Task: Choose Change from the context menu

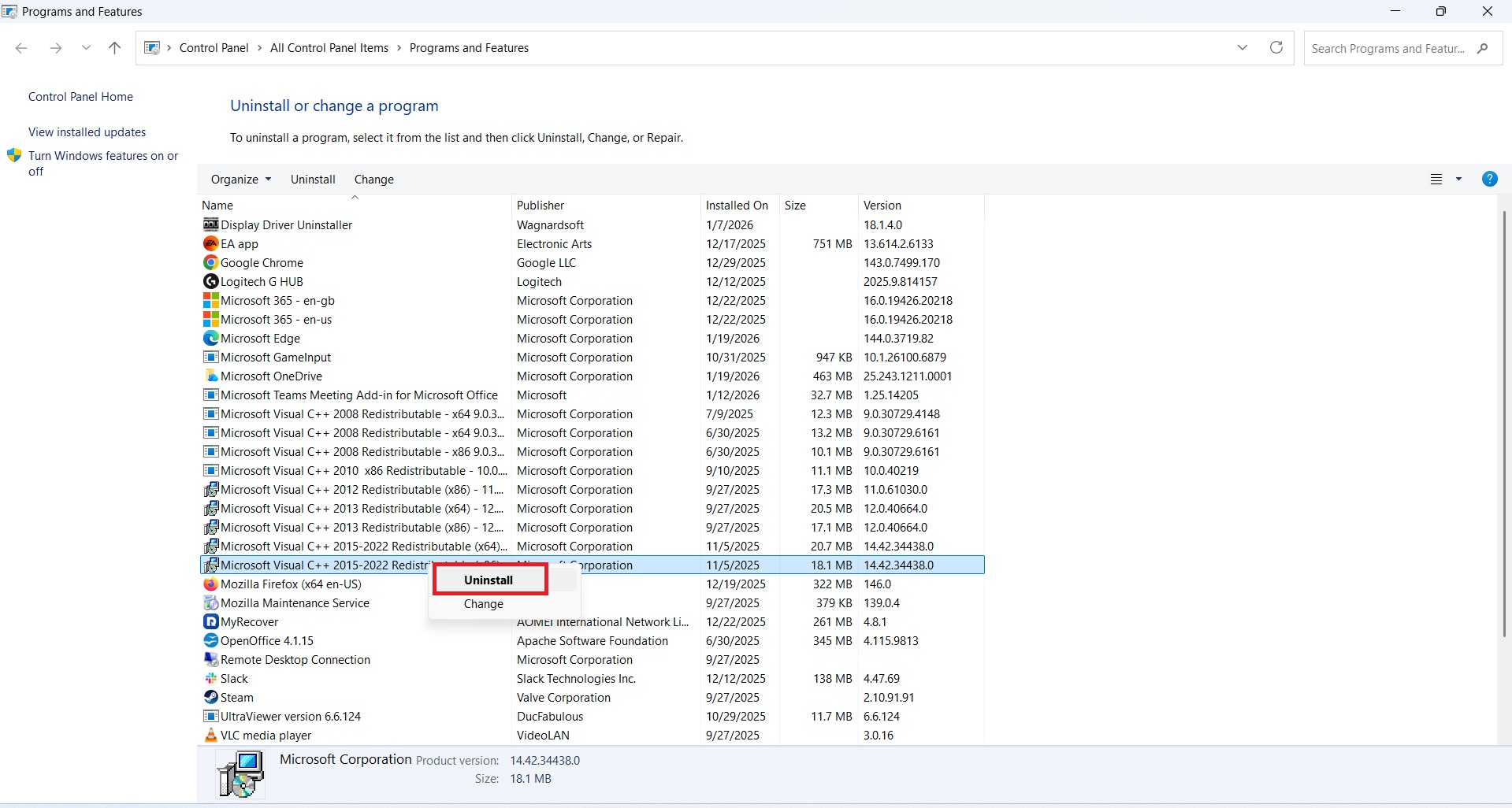Action: (x=483, y=604)
